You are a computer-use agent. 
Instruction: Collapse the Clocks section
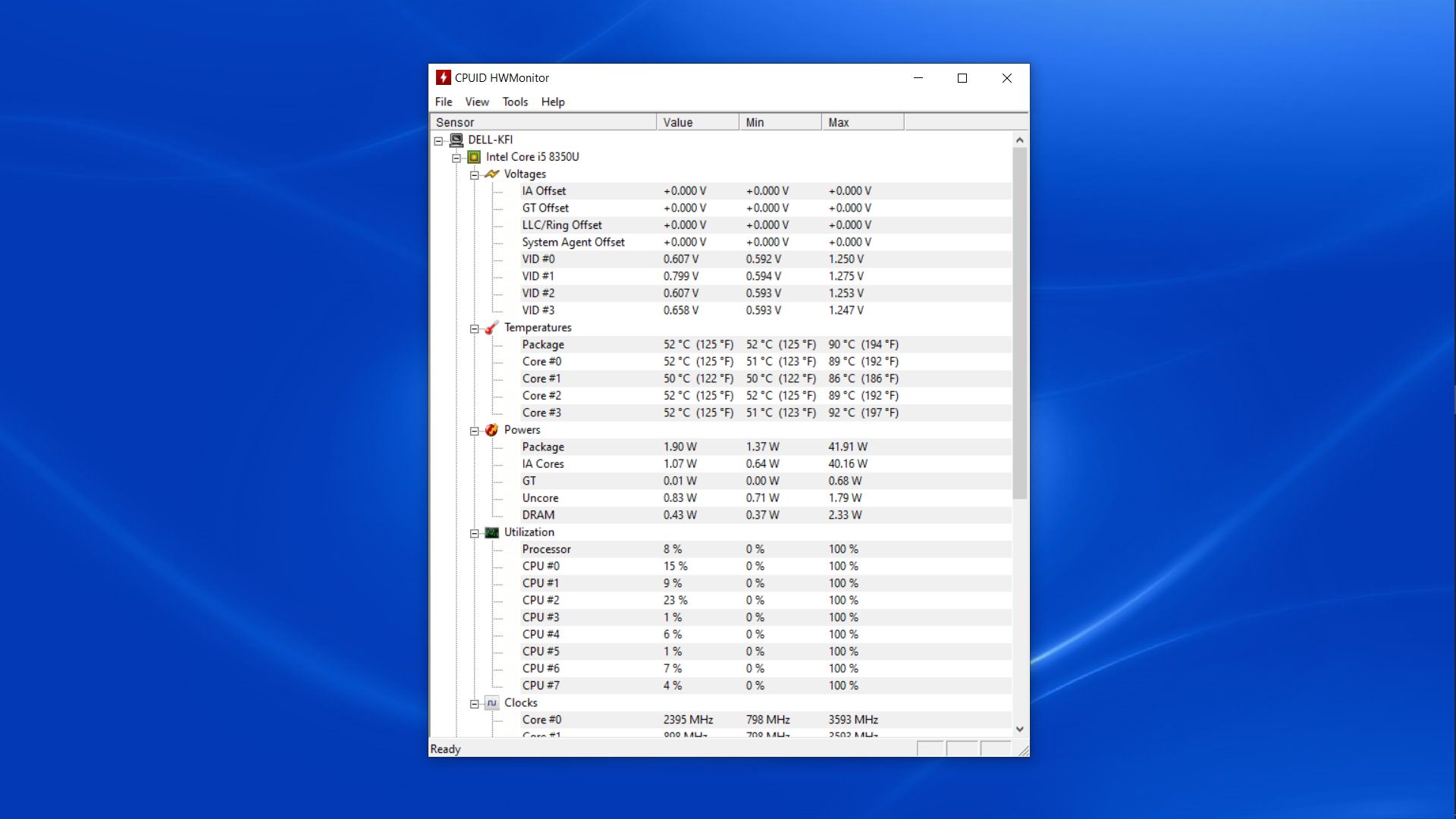[x=475, y=704]
